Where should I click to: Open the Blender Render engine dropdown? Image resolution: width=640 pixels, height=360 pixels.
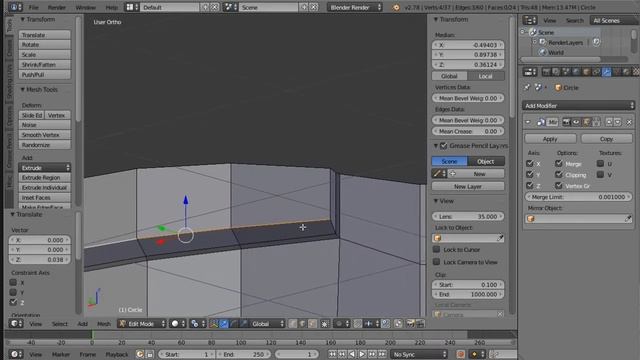(355, 7)
